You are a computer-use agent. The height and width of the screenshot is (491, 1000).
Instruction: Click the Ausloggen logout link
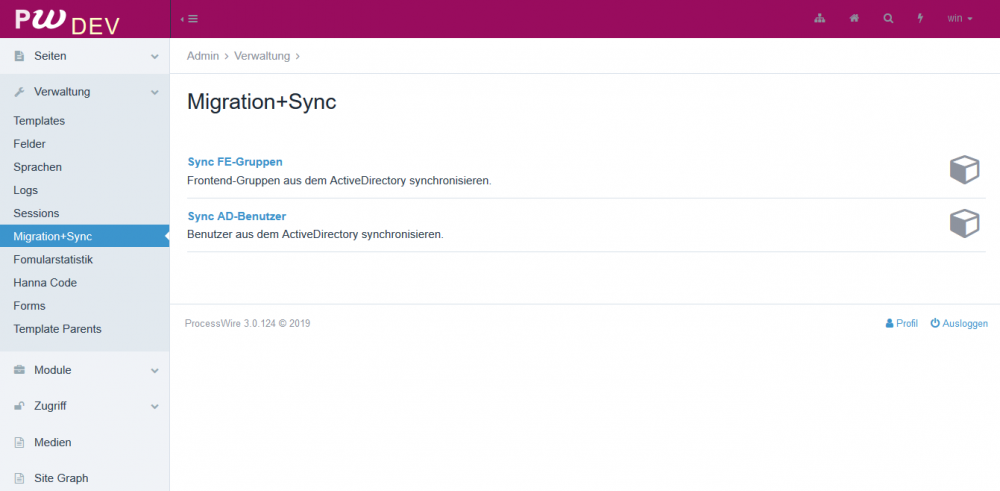point(959,324)
